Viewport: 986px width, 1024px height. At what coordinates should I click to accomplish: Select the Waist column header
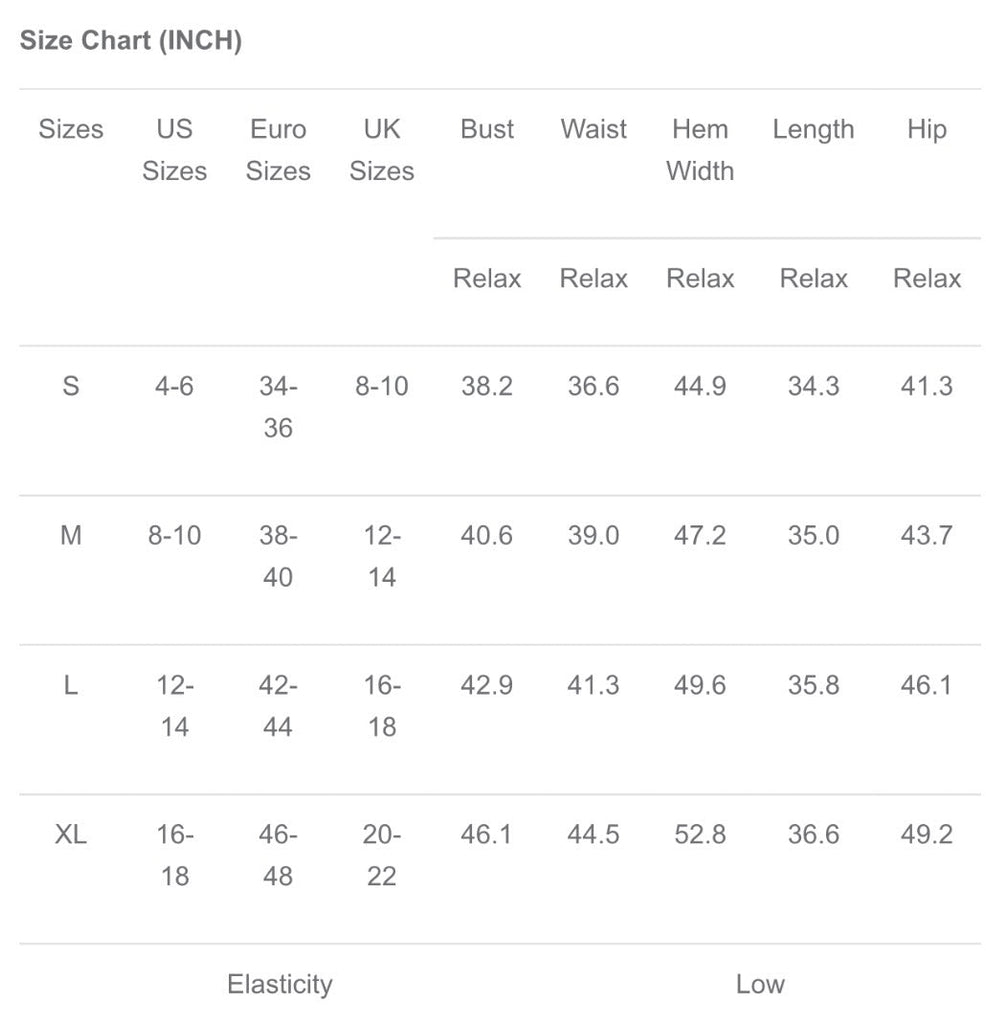pyautogui.click(x=593, y=129)
